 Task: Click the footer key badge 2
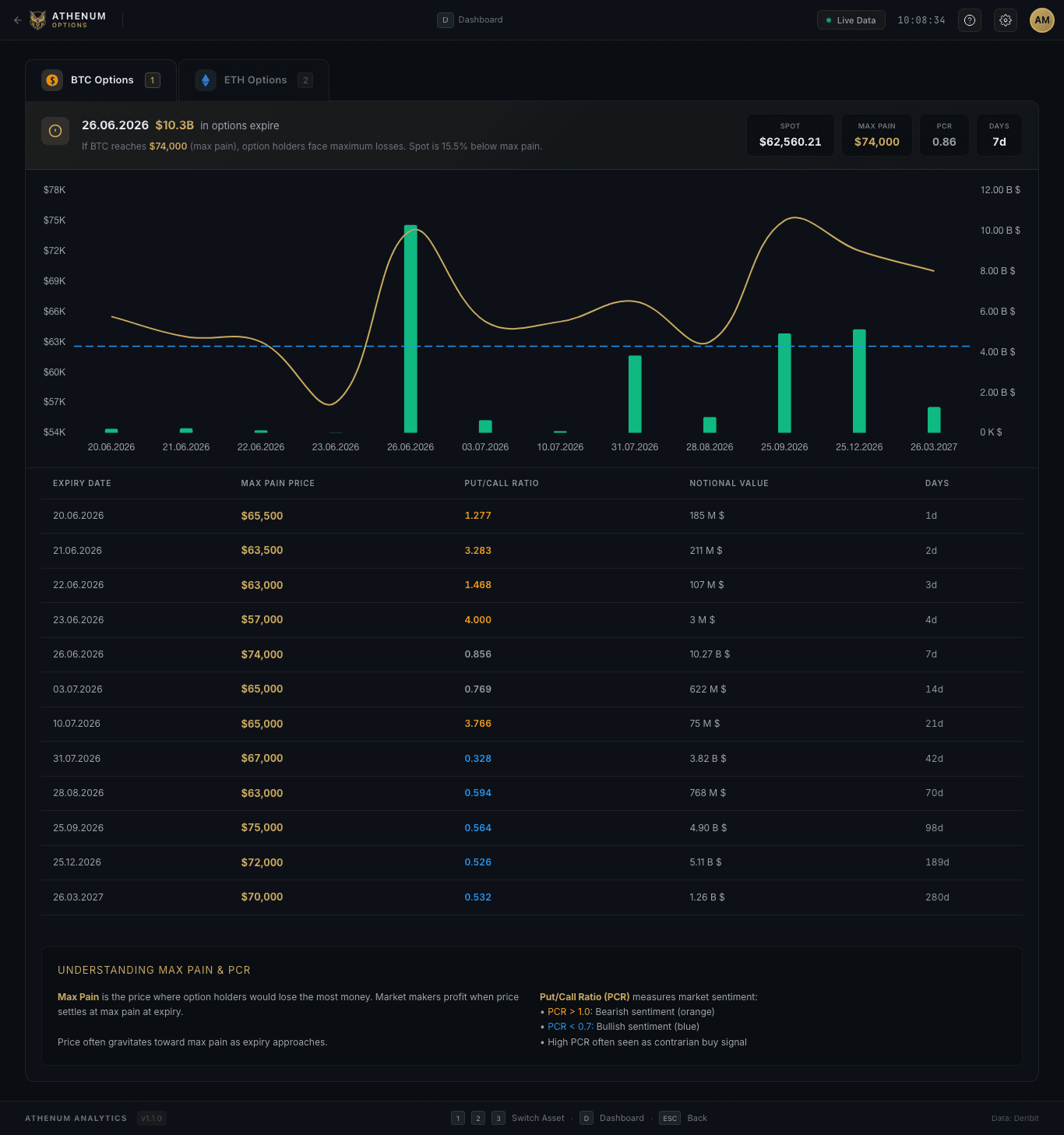[478, 1118]
